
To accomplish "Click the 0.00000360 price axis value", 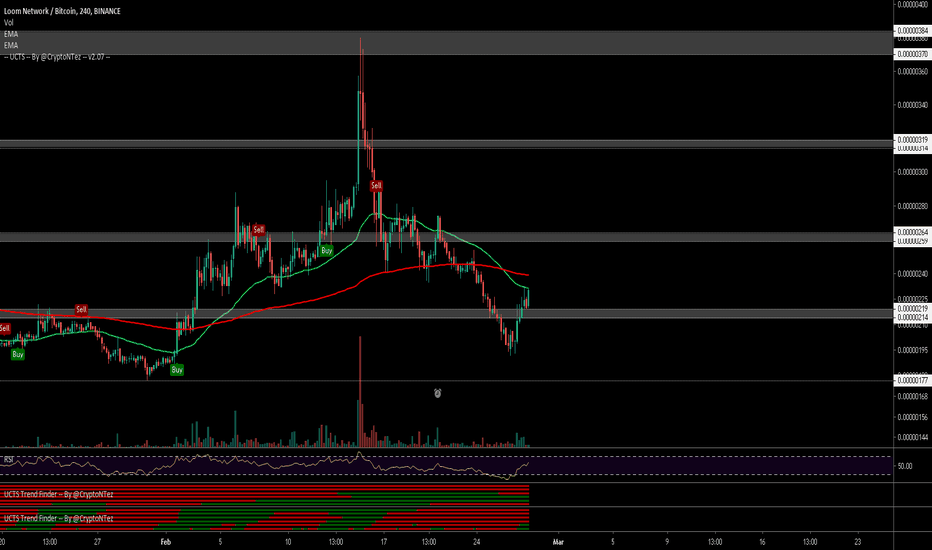I will [x=912, y=71].
